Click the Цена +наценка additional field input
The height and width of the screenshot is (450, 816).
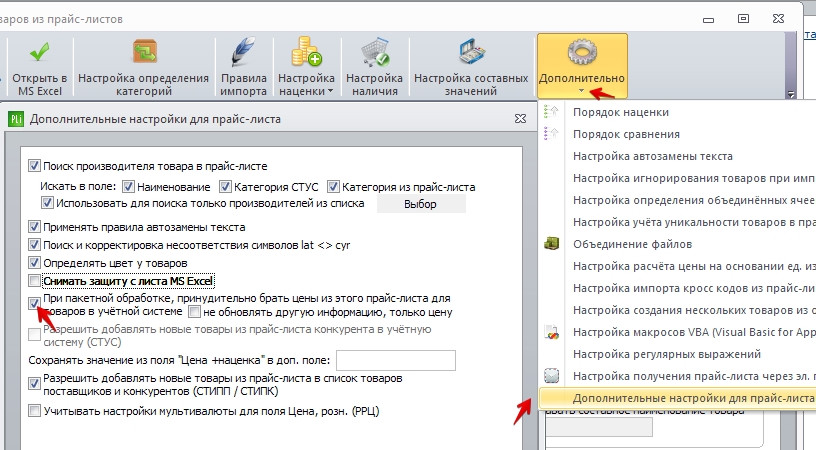[396, 360]
